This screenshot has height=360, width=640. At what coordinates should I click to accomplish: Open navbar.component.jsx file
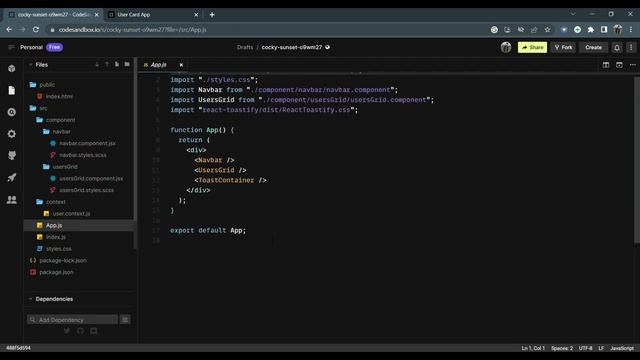(87, 144)
